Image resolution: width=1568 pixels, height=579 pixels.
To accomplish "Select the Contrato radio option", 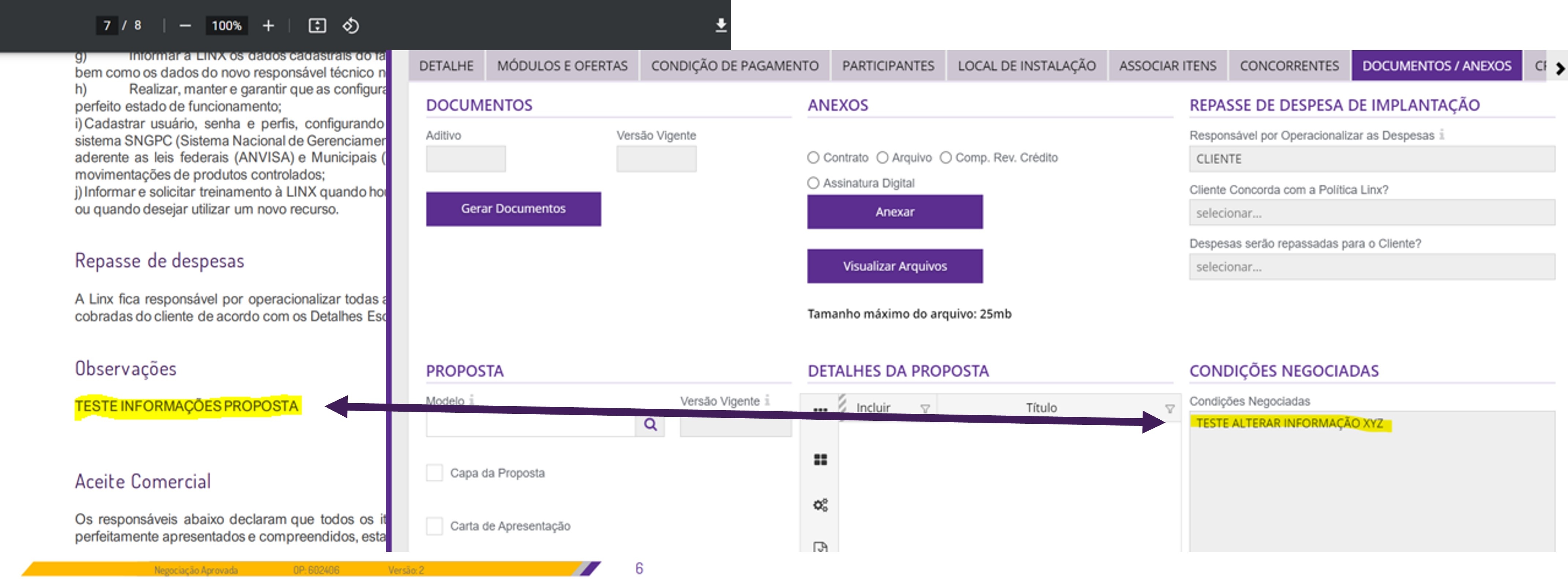I will 813,157.
